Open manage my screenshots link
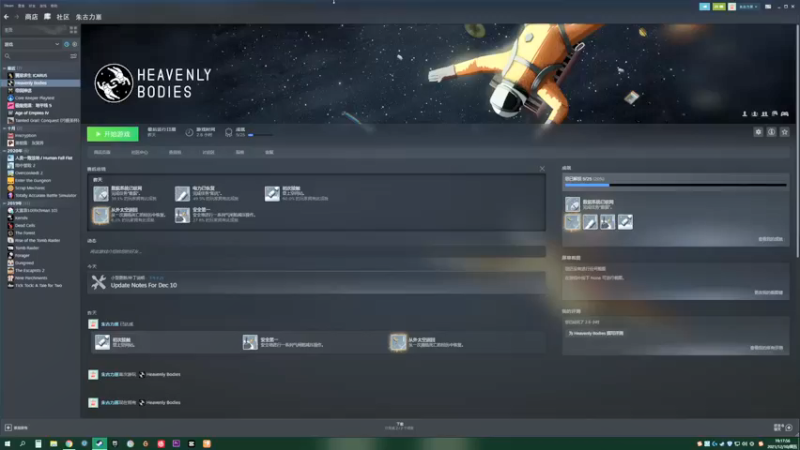 point(768,293)
